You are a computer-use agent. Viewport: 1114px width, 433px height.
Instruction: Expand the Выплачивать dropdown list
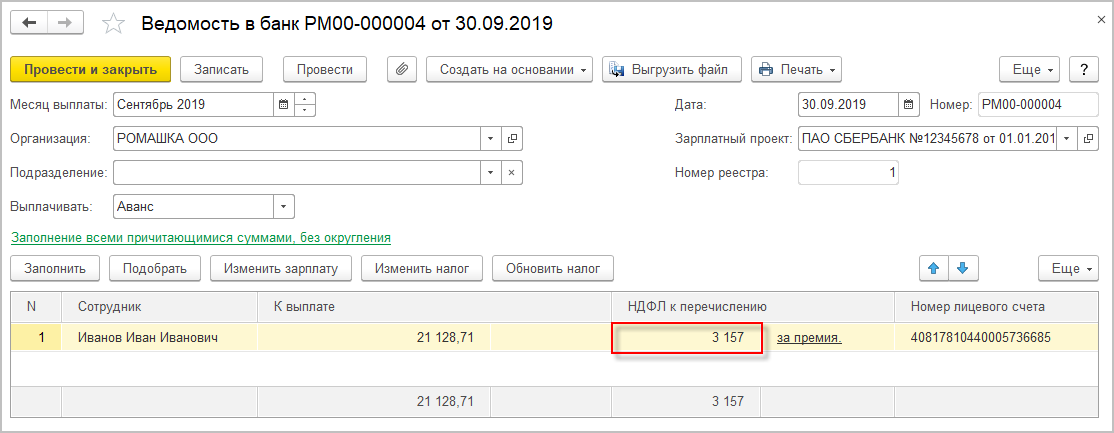tap(283, 207)
